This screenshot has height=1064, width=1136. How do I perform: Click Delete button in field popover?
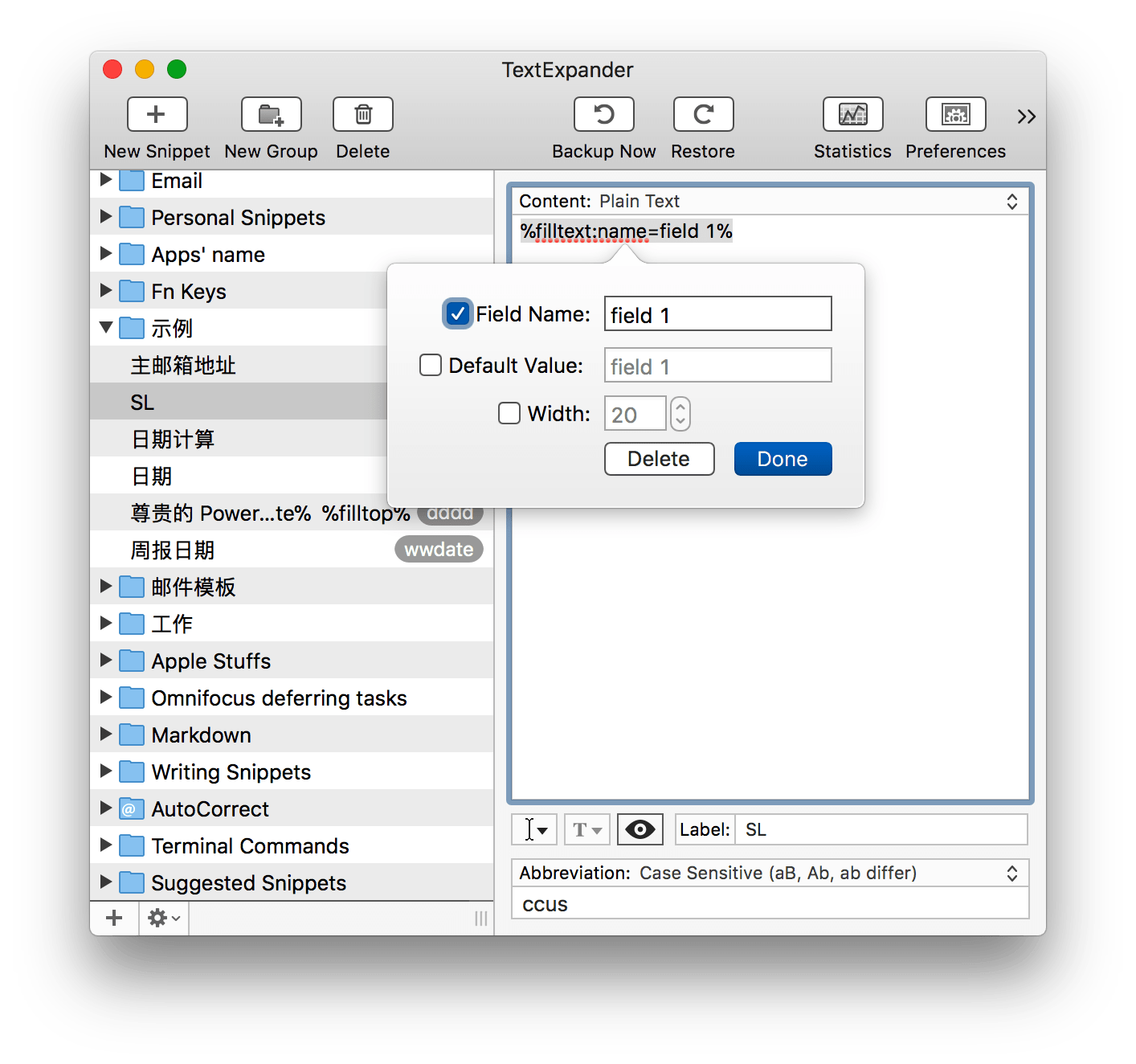tap(659, 459)
